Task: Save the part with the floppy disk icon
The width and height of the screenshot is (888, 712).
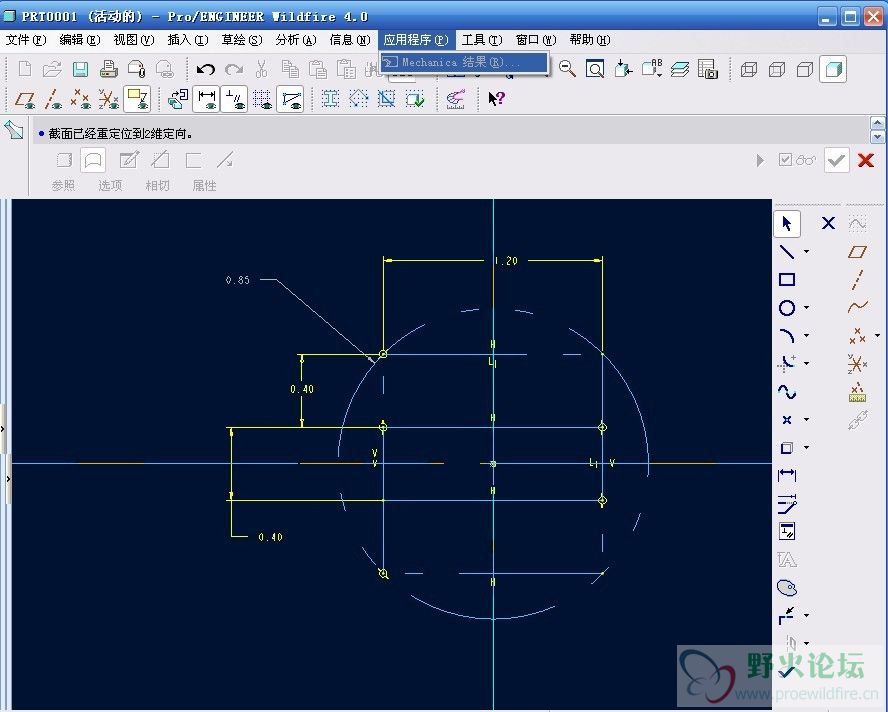Action: pyautogui.click(x=80, y=69)
